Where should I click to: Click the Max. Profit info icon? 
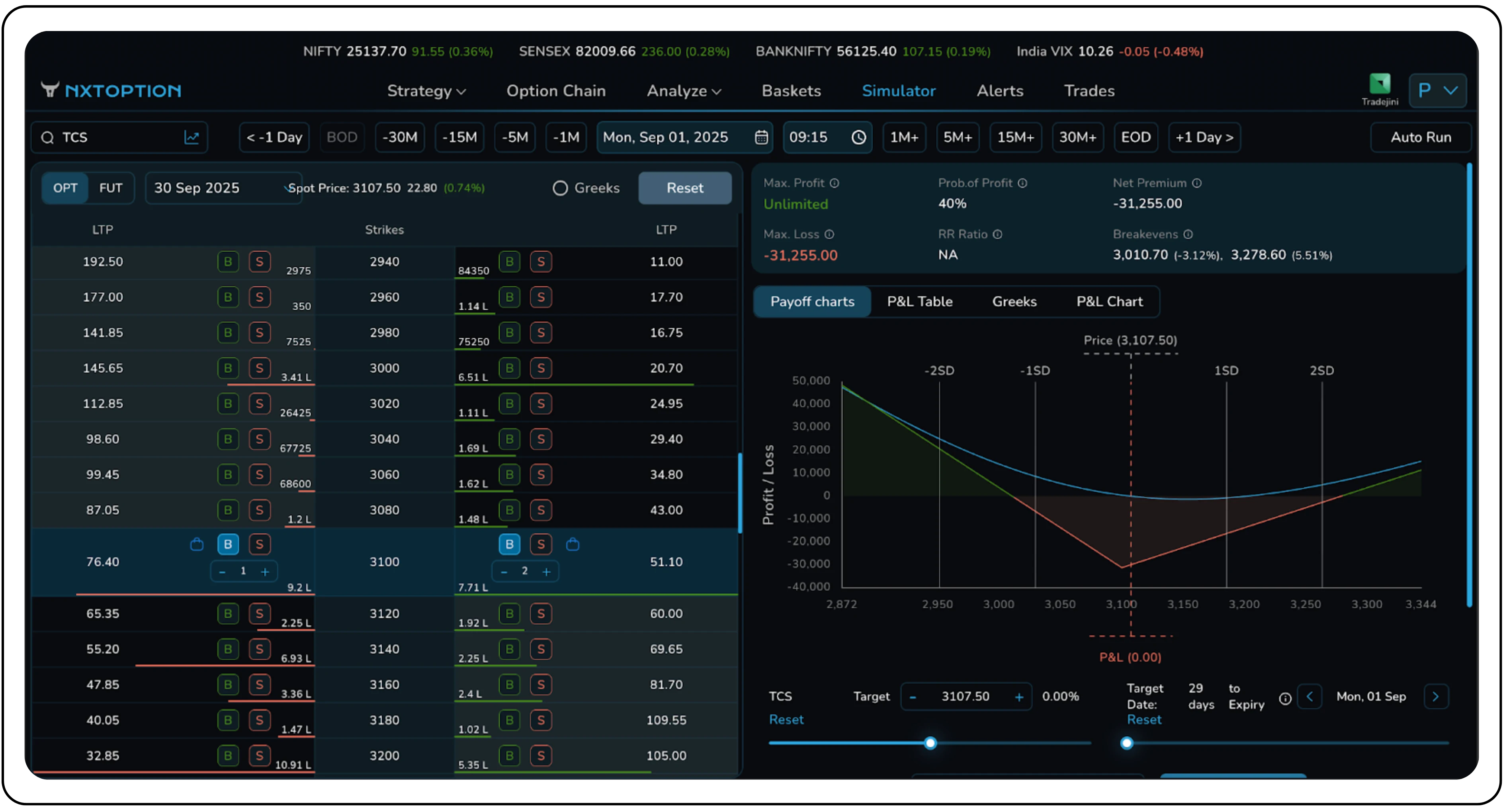834,183
